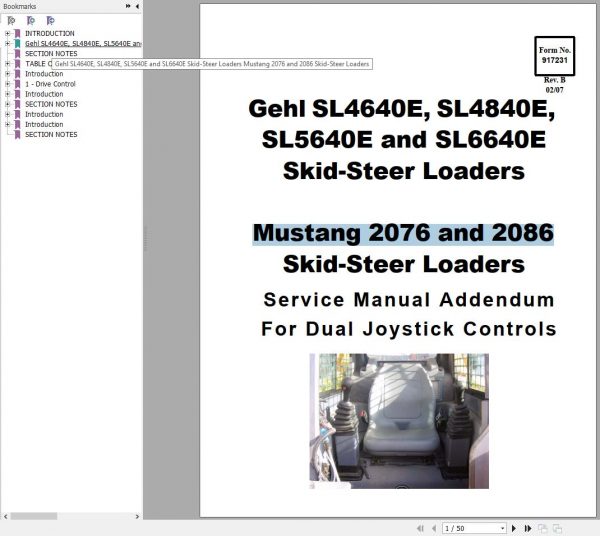Click the middle bookmark tool icon in Bookmarks toolbar
Viewport: 600px width, 536px height.
point(31,21)
